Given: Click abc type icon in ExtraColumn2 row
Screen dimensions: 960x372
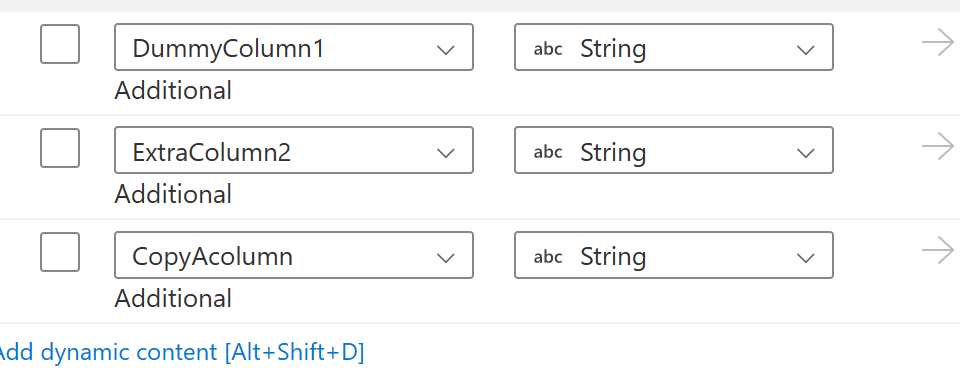Looking at the screenshot, I should (548, 152).
